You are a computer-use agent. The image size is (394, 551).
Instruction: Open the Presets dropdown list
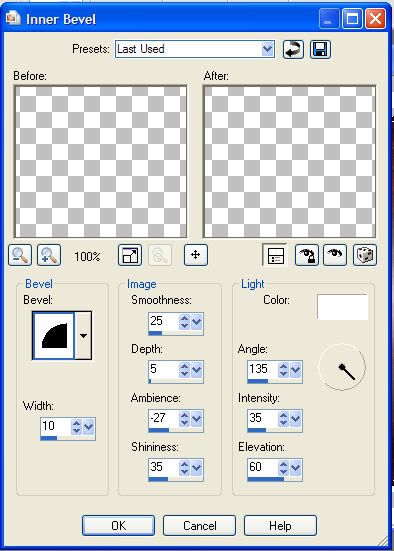click(267, 49)
